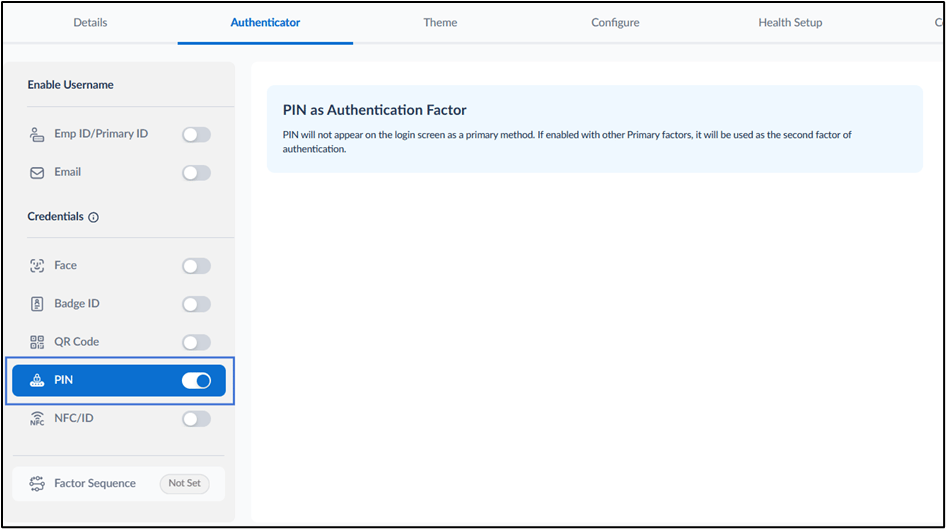Select the Email label

click(x=68, y=172)
